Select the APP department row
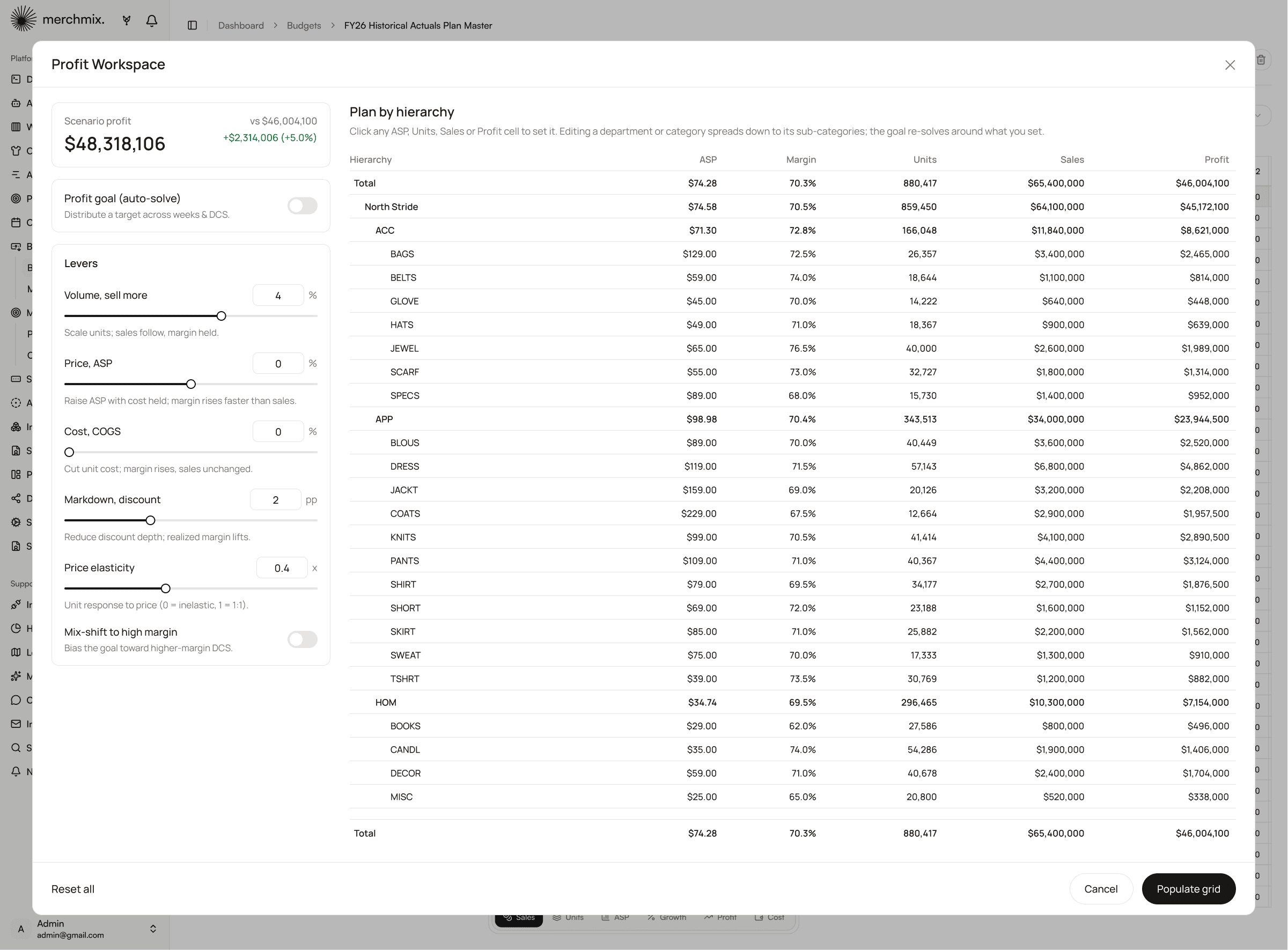The height and width of the screenshot is (950, 1288). coord(792,419)
